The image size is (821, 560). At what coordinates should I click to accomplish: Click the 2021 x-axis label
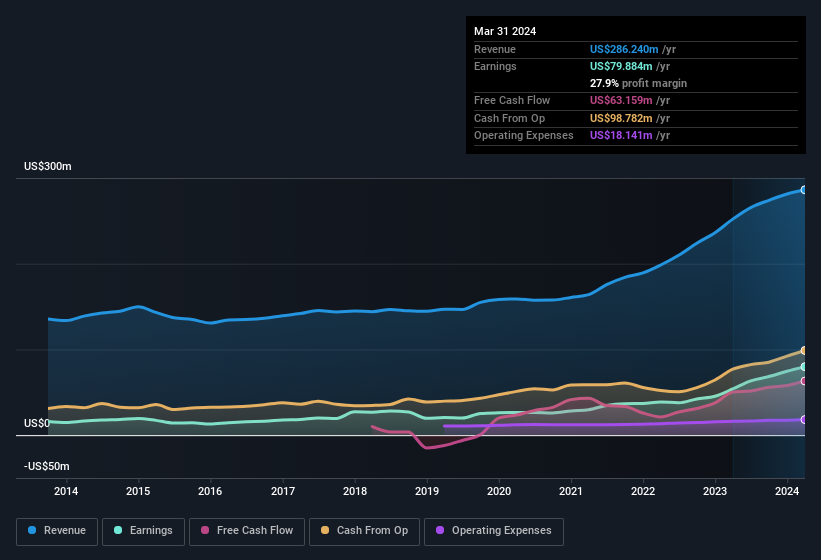(571, 491)
